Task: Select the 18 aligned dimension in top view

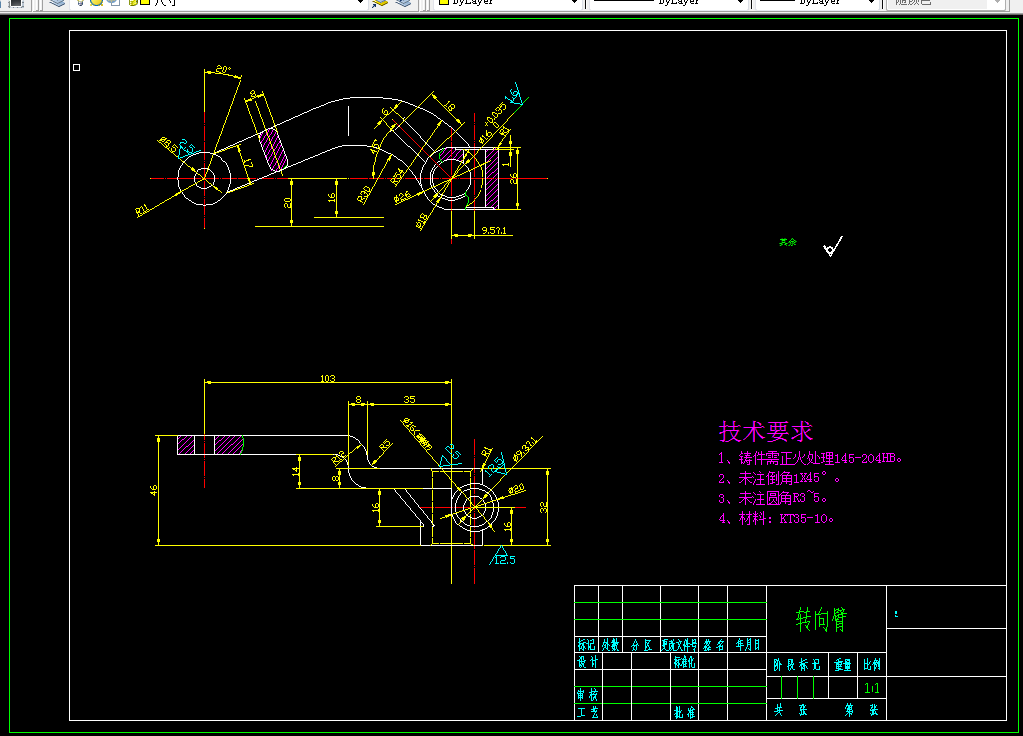Action: [449, 104]
